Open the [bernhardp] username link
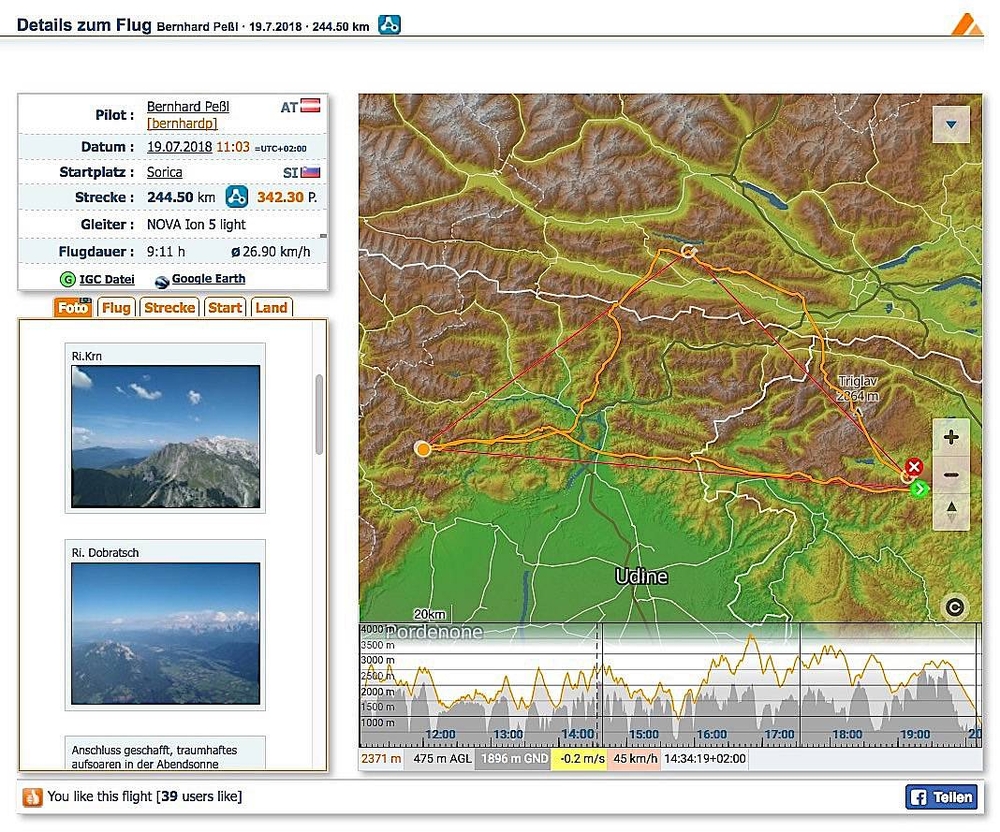1000x832 pixels. 182,123
